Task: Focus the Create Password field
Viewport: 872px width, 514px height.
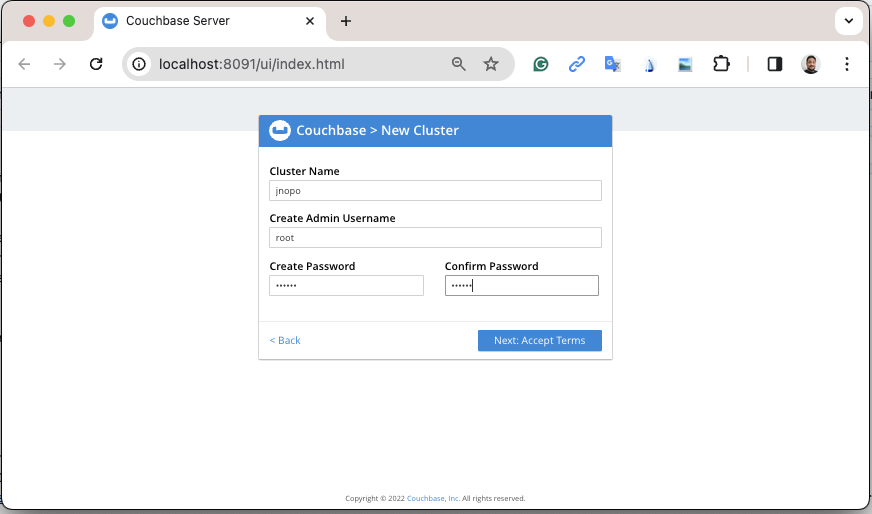Action: point(346,285)
